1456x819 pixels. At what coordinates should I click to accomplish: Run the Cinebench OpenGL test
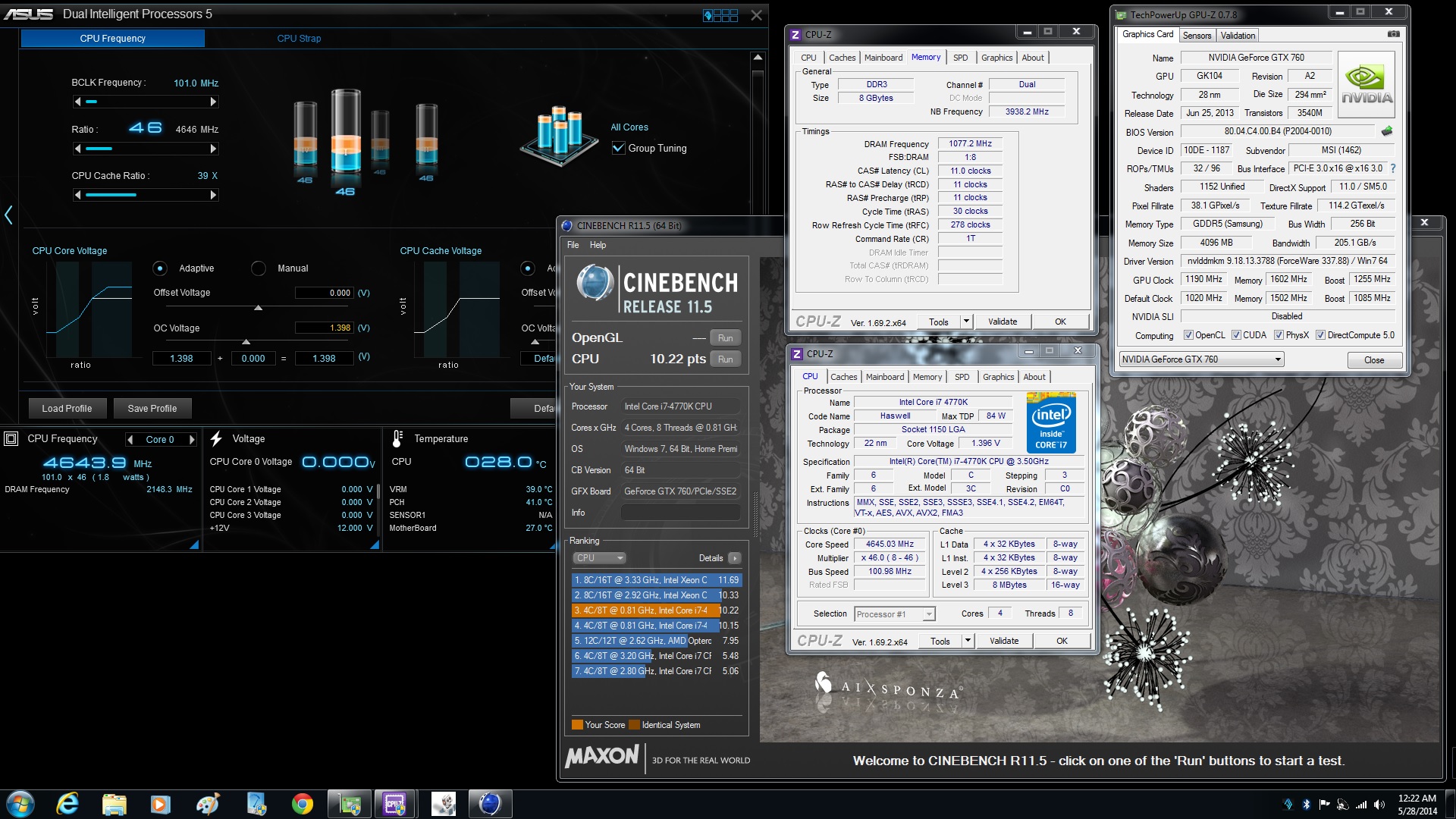725,338
